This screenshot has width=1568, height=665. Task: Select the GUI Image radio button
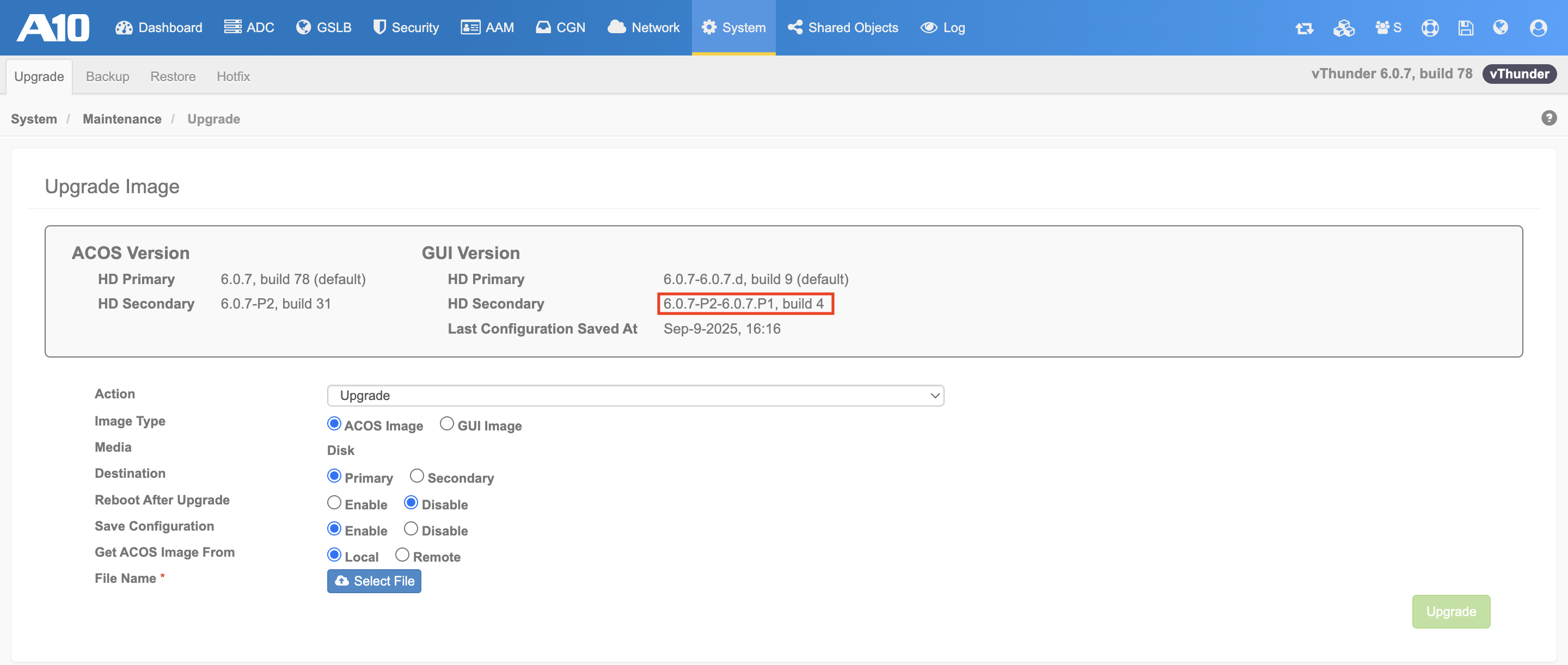(x=447, y=424)
